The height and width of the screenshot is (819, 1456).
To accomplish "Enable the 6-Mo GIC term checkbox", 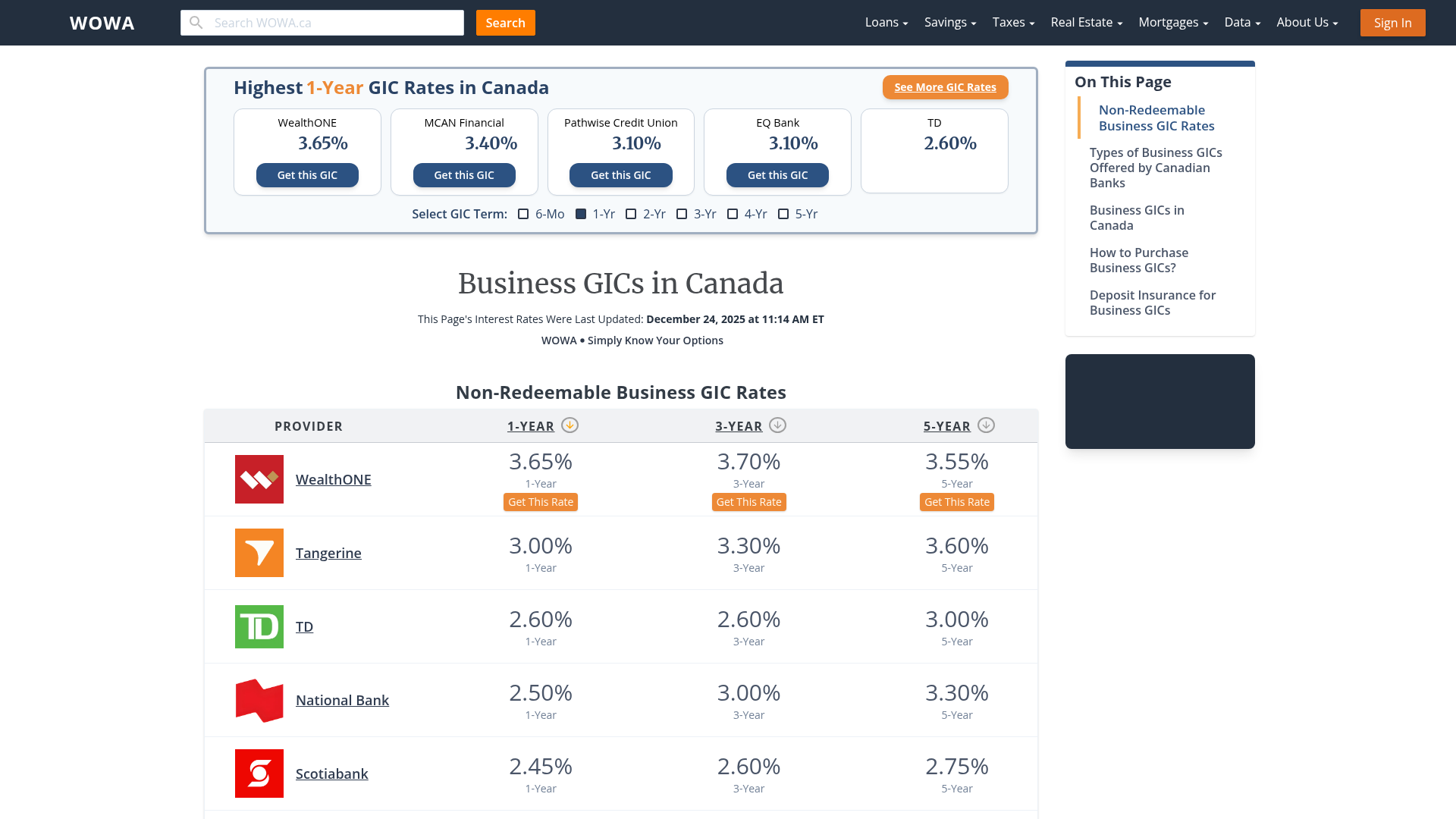I will pyautogui.click(x=523, y=214).
